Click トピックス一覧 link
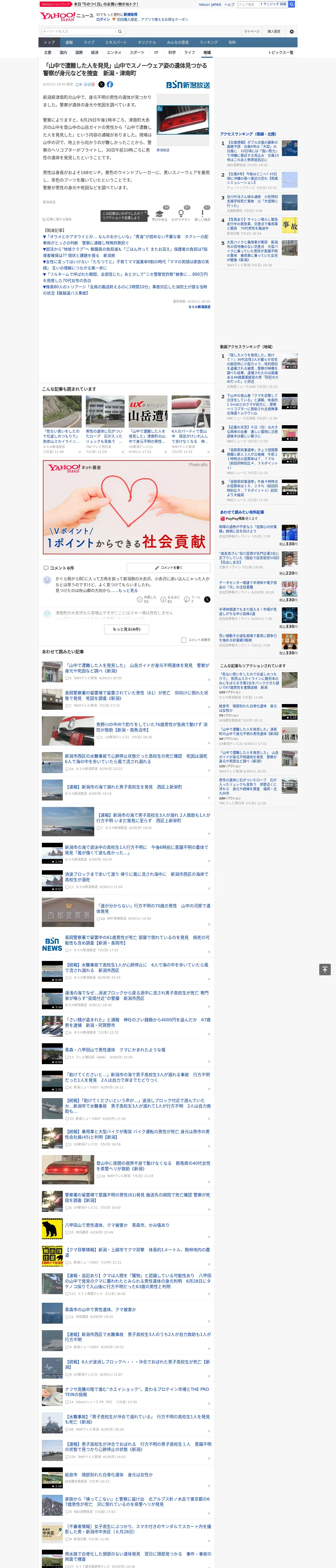The height and width of the screenshot is (1568, 336). point(281,52)
